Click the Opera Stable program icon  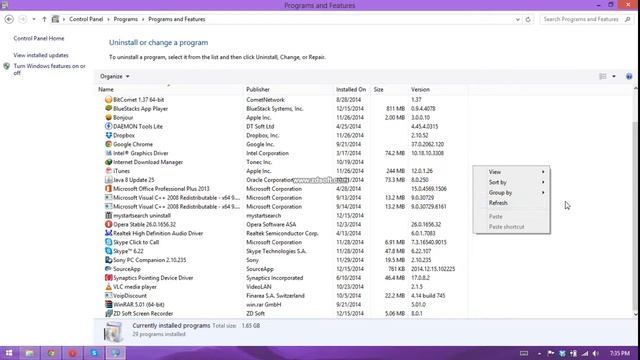coord(108,224)
